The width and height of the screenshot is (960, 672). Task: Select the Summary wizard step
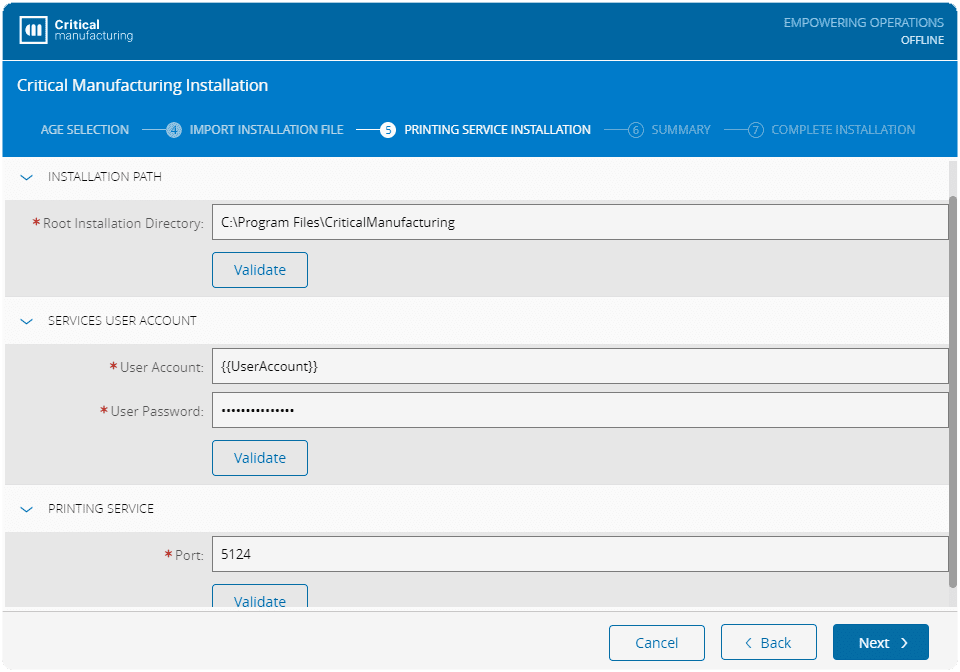[x=680, y=130]
